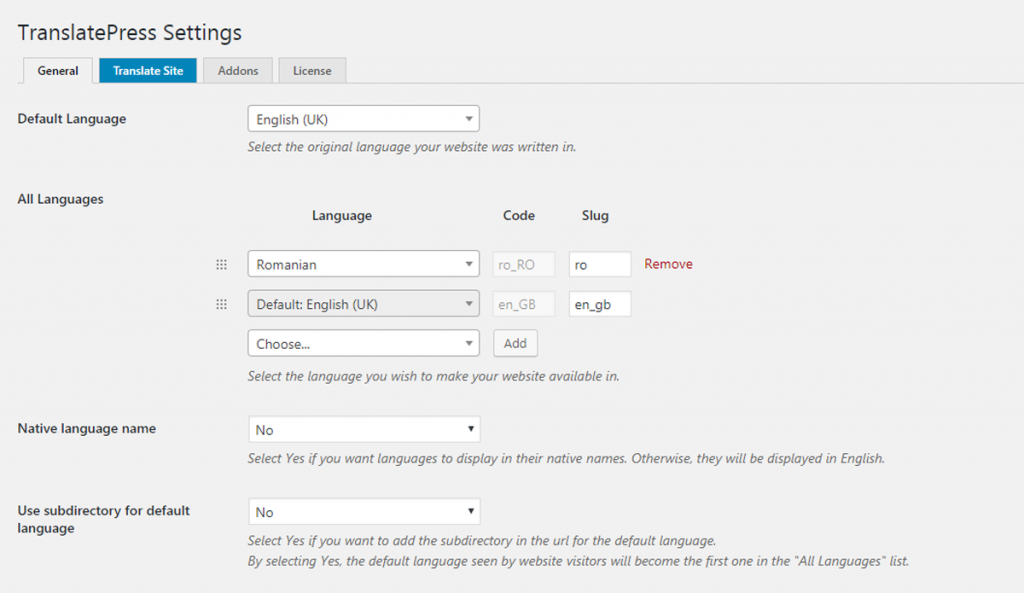Open the Choose... language dropdown
Screen dimensions: 1024x593
pyautogui.click(x=364, y=344)
